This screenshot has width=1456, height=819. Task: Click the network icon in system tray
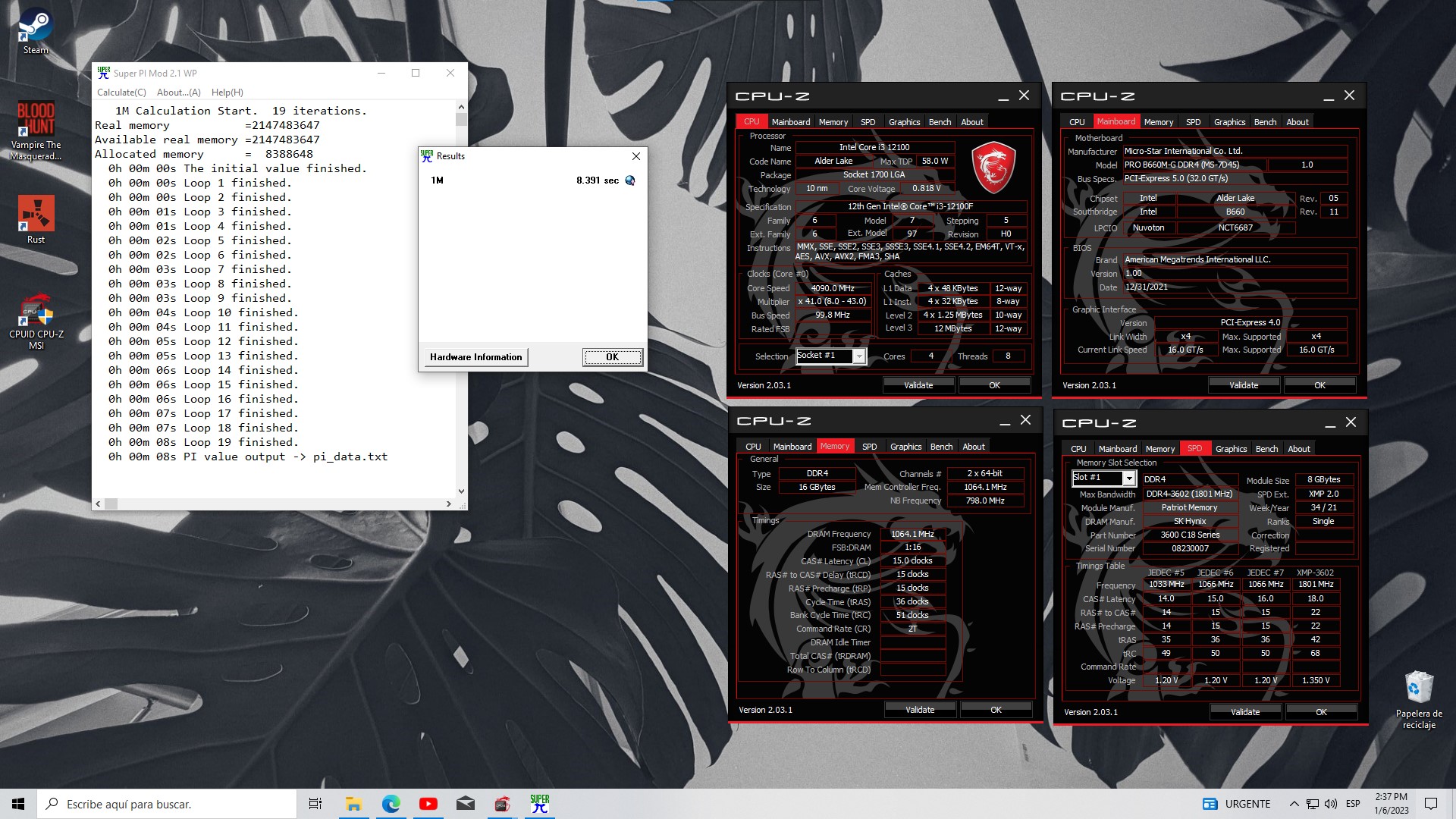(1312, 804)
